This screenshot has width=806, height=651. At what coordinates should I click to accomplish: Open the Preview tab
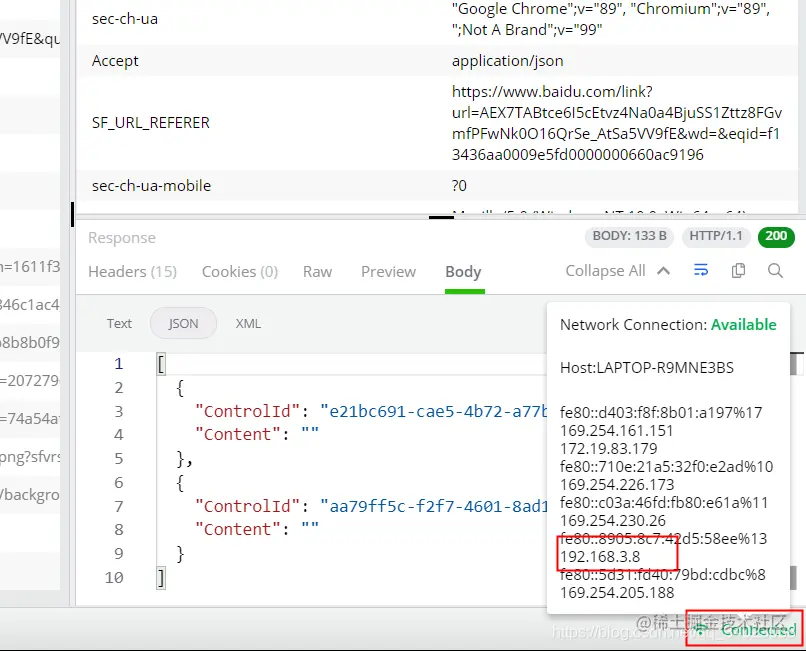(388, 272)
